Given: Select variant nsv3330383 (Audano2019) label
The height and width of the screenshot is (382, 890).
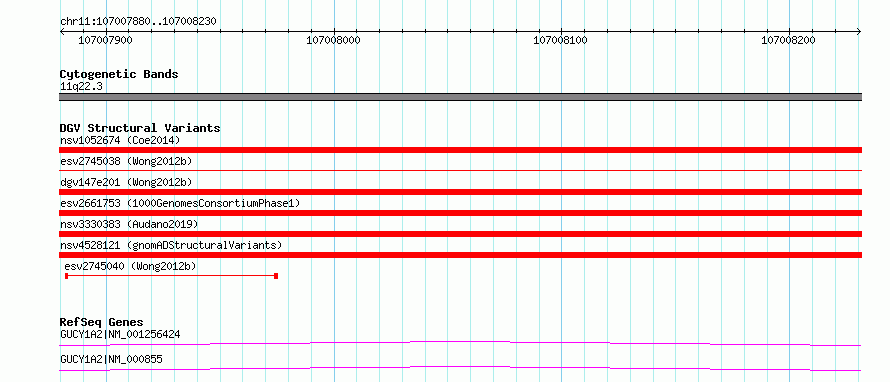Looking at the screenshot, I should [129, 224].
